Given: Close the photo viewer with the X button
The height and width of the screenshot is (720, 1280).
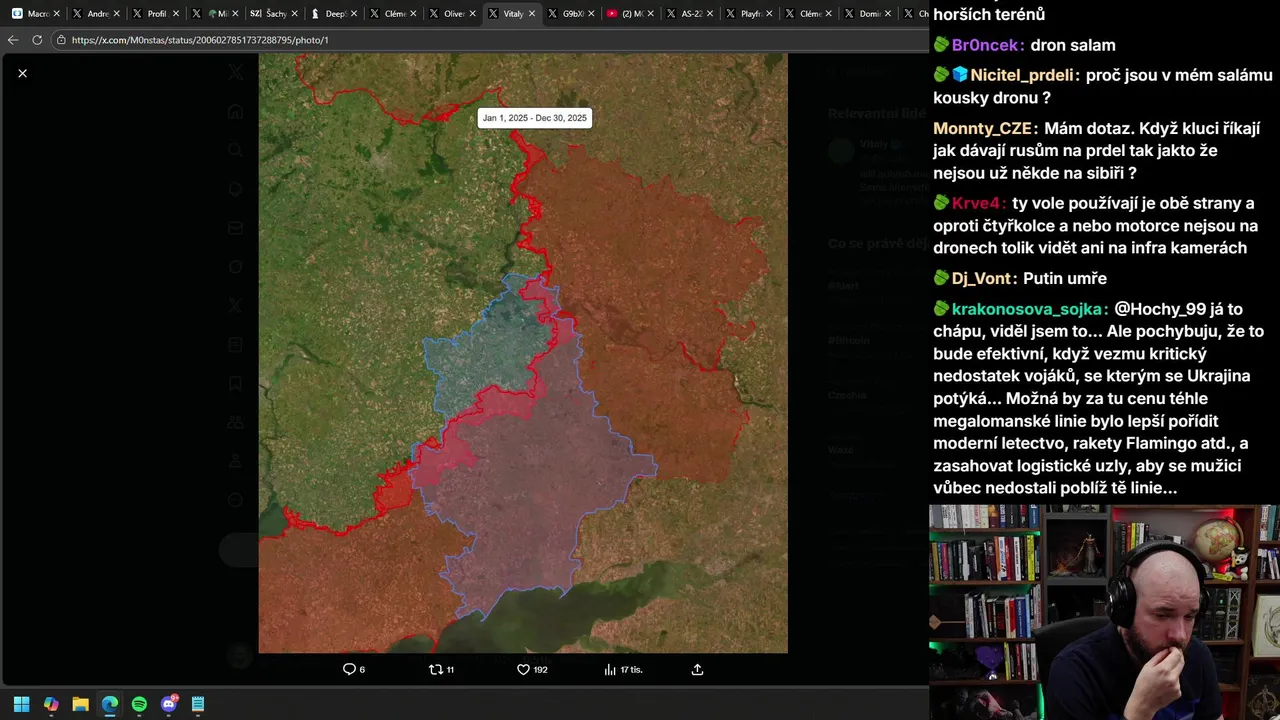Looking at the screenshot, I should (x=22, y=73).
